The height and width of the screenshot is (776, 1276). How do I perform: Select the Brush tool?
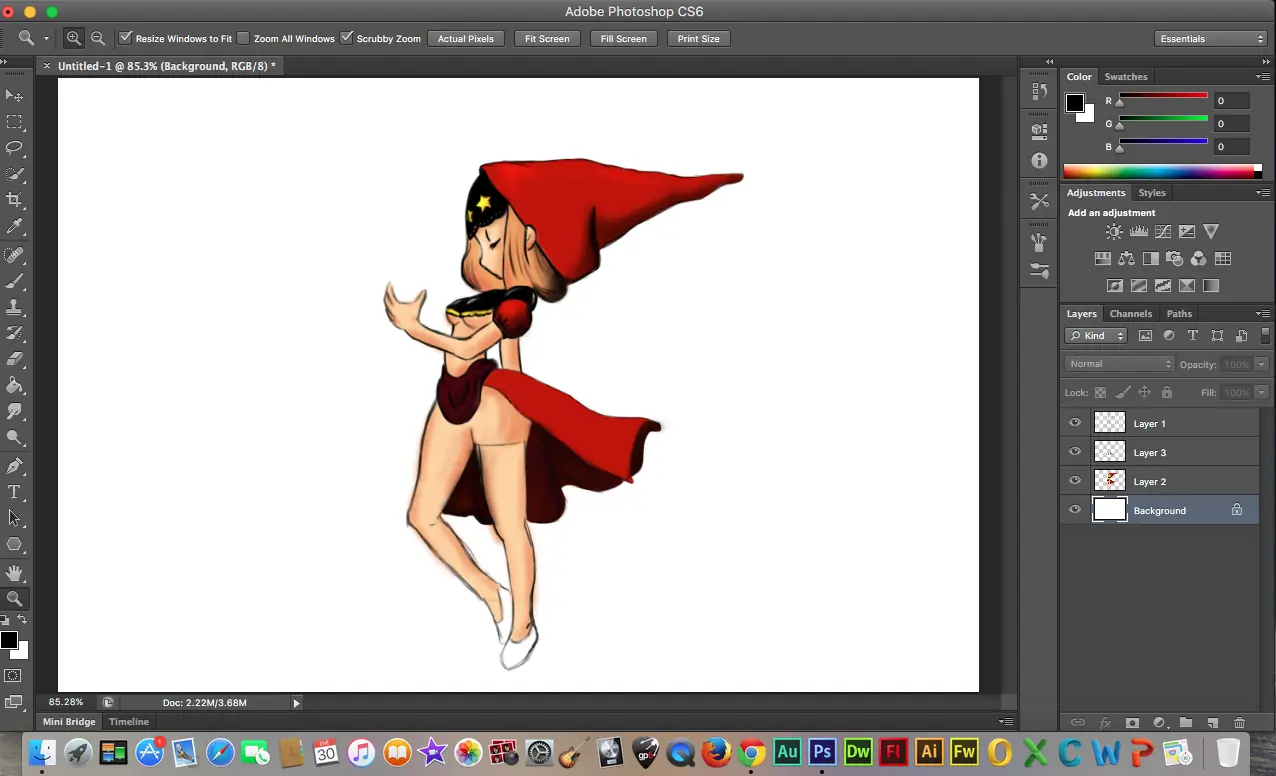click(x=14, y=281)
